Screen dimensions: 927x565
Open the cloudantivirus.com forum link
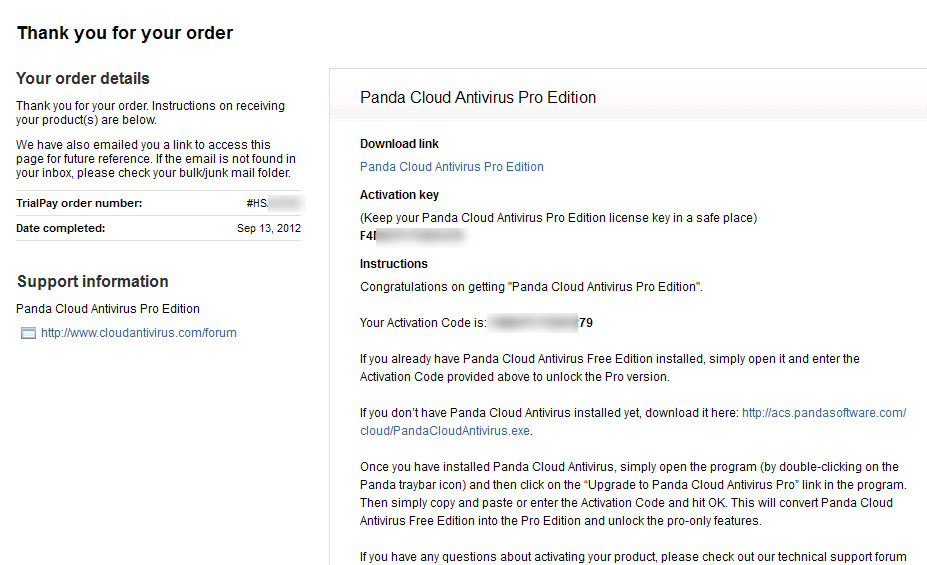click(139, 333)
